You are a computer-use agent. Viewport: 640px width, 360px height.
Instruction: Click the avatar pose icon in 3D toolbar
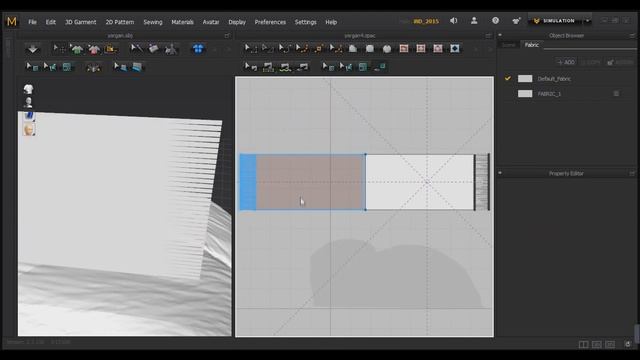click(x=171, y=49)
